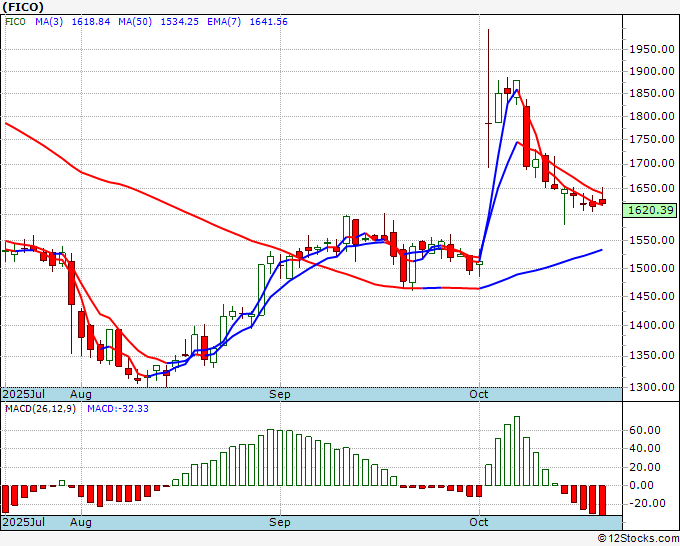Click the 1450.00 price axis label
The width and height of the screenshot is (680, 546).
point(652,296)
